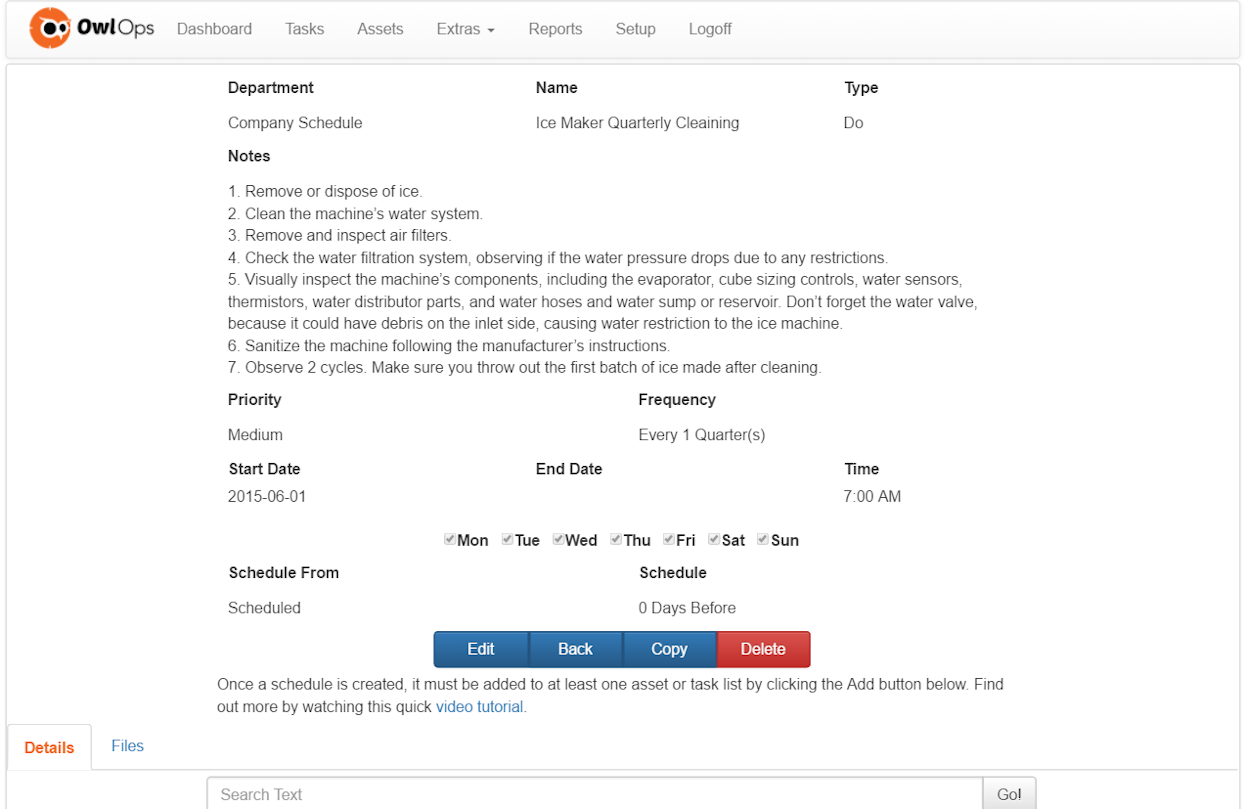Viewport: 1246px width, 809px height.
Task: Open the Tasks page
Action: [304, 29]
